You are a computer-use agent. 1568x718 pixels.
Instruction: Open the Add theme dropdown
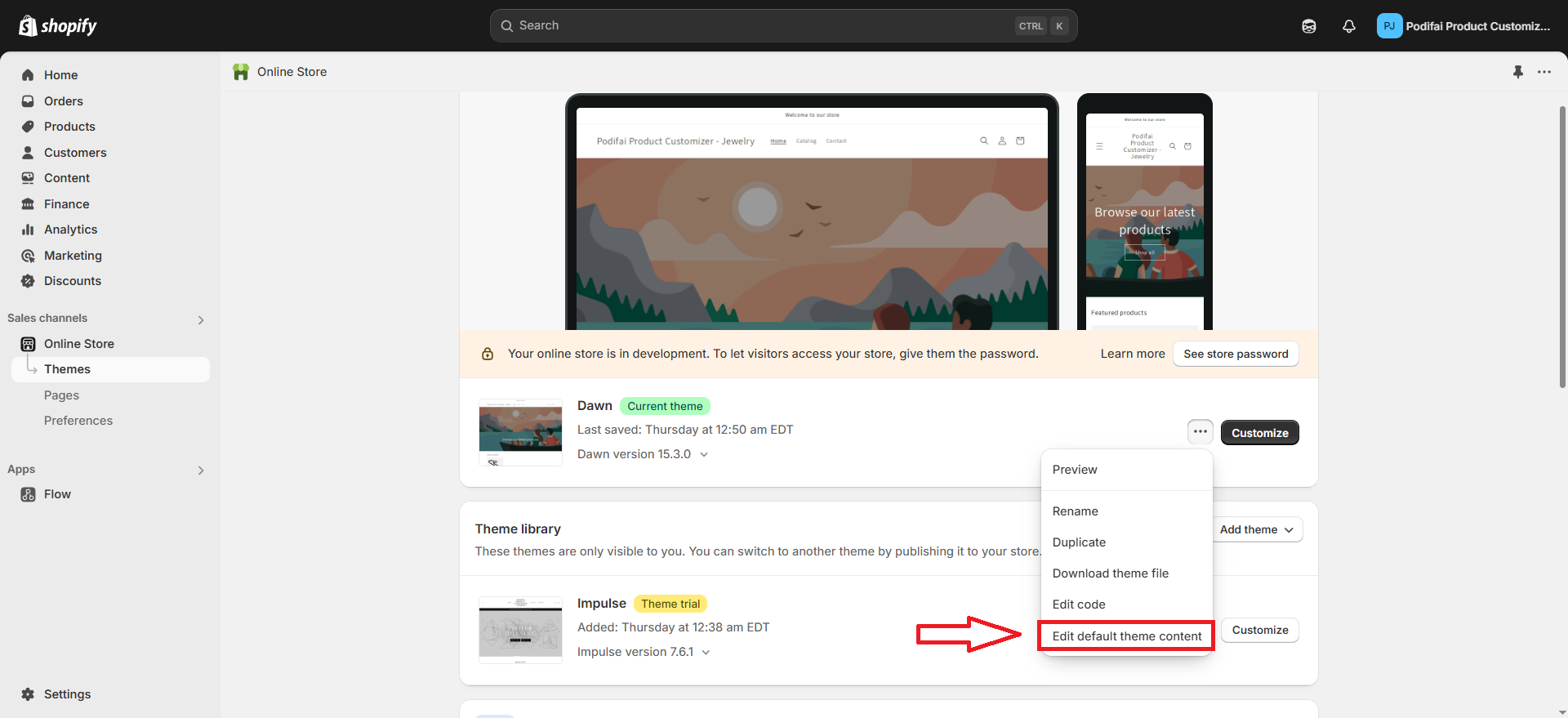pos(1256,529)
